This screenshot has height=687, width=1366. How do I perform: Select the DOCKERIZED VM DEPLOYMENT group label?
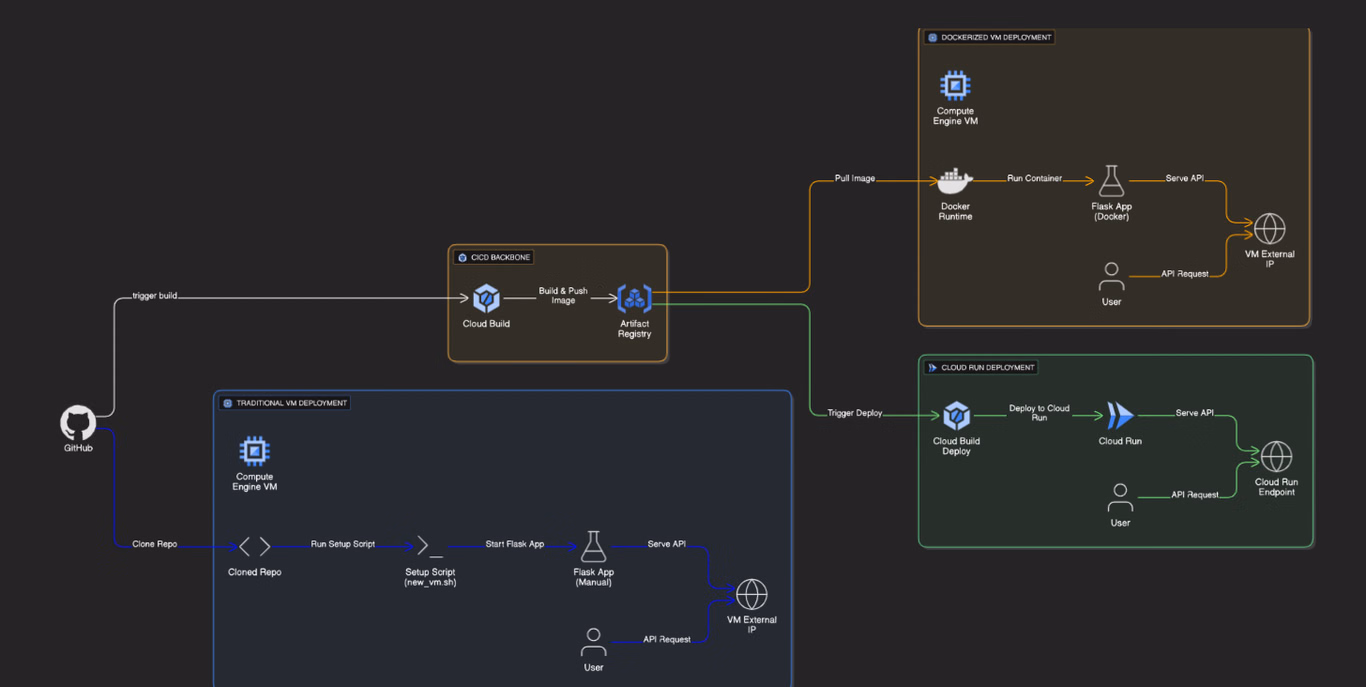(x=995, y=38)
